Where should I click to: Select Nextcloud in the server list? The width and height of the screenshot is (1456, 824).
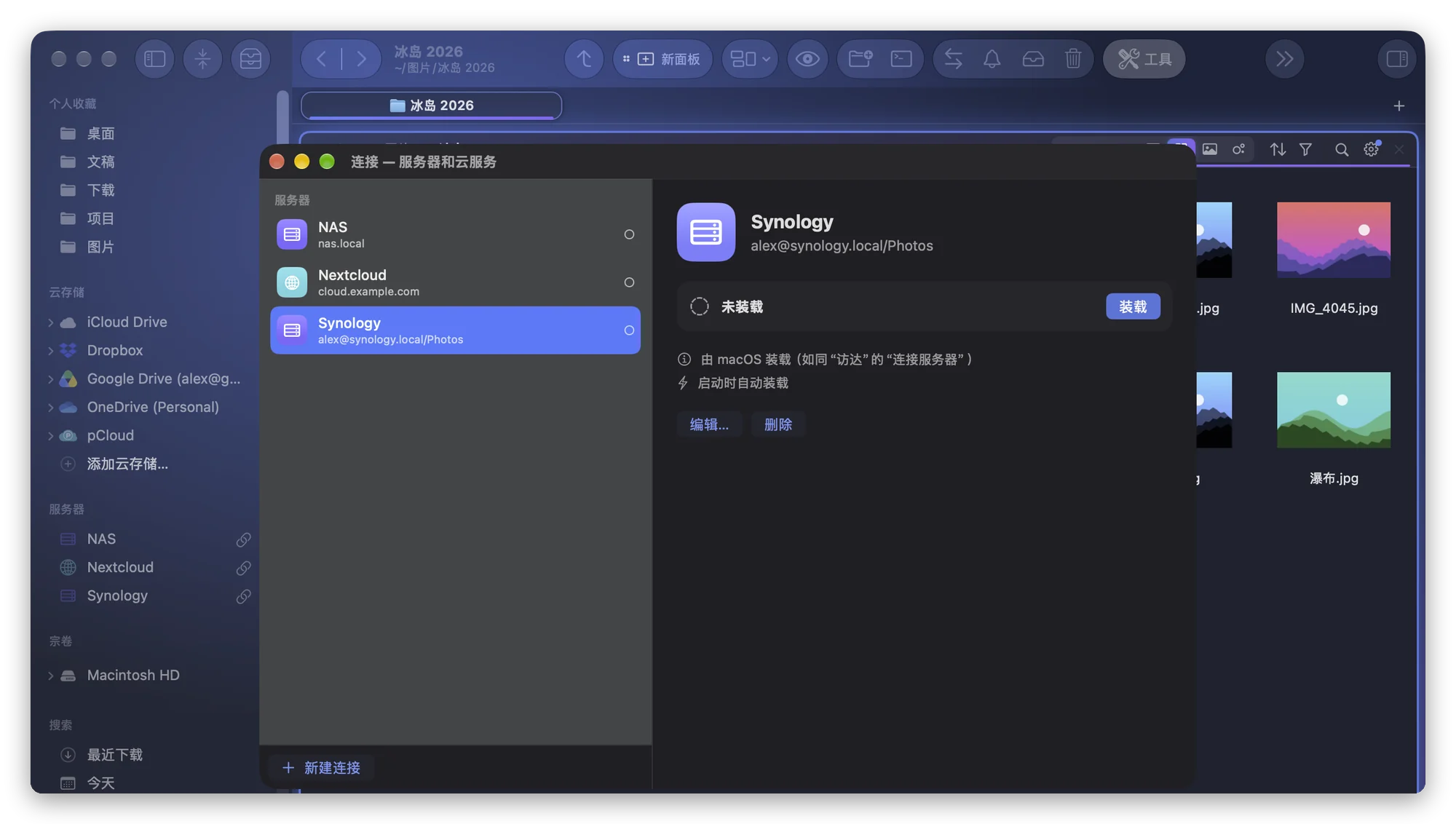click(456, 282)
